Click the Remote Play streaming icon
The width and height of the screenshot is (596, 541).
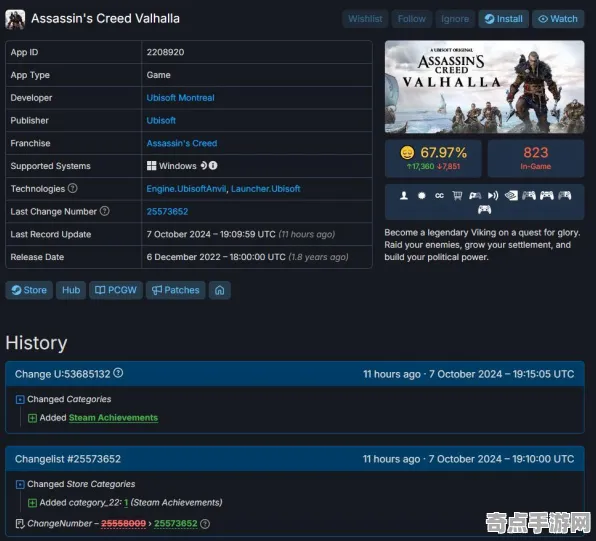click(x=493, y=195)
